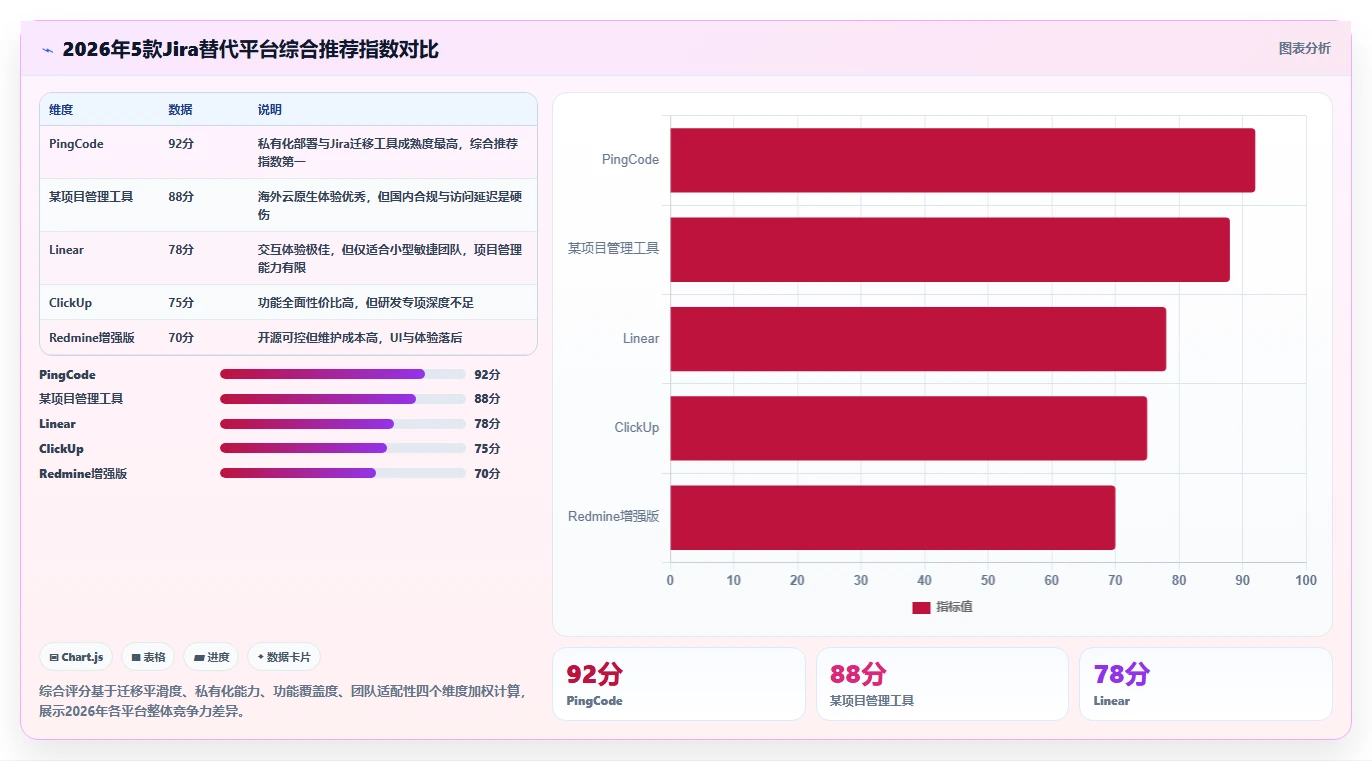Click the 88分 cell in the table
The image size is (1372, 761).
(x=181, y=197)
